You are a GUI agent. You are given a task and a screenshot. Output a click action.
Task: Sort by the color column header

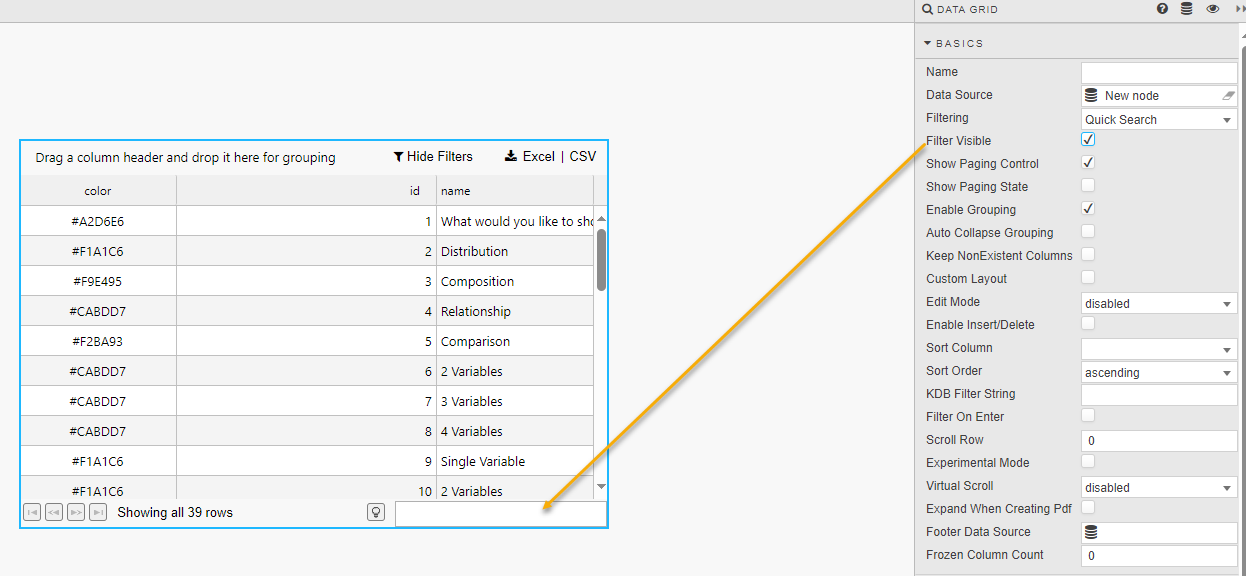click(x=98, y=191)
